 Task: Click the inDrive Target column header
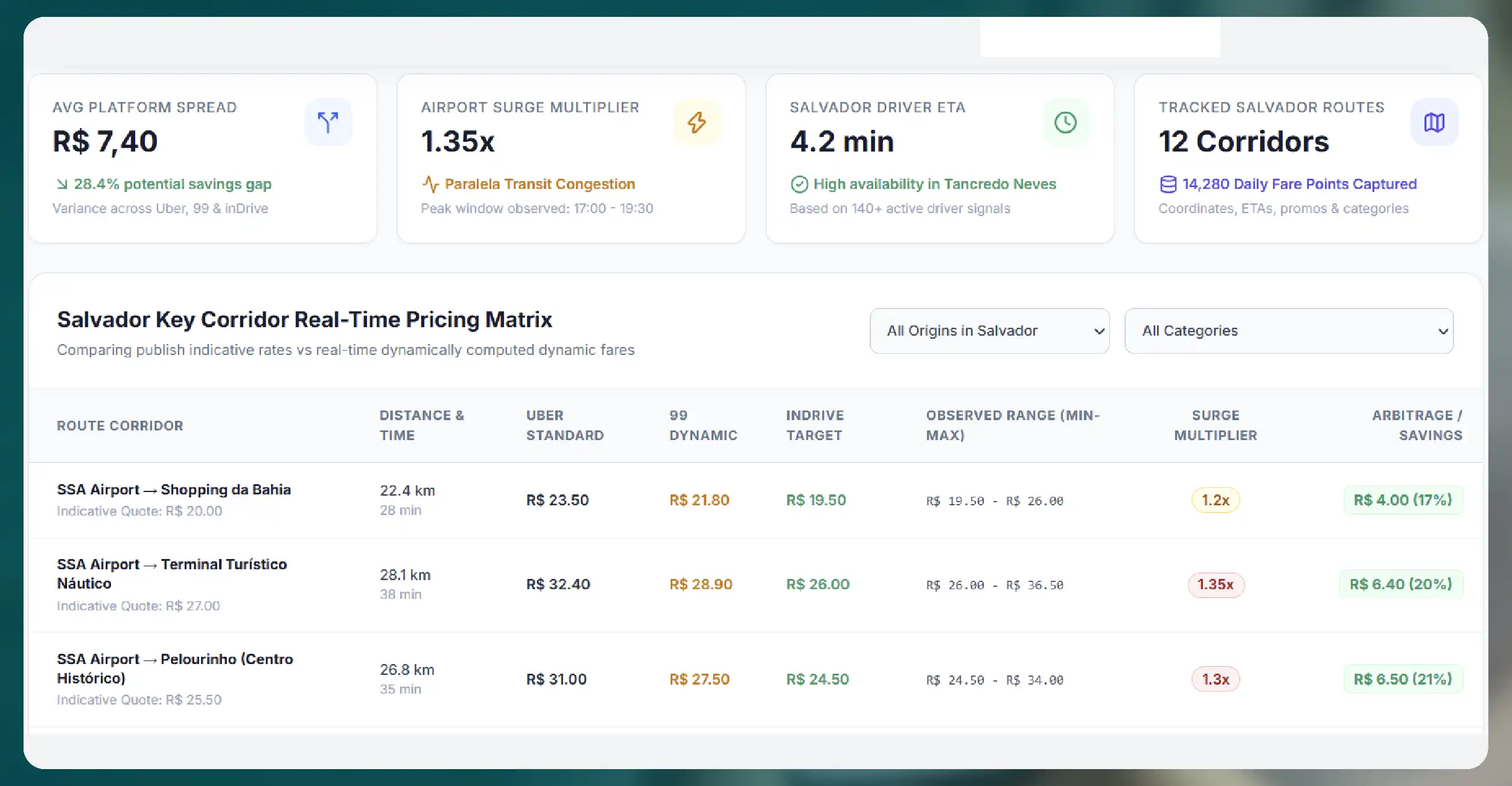815,425
